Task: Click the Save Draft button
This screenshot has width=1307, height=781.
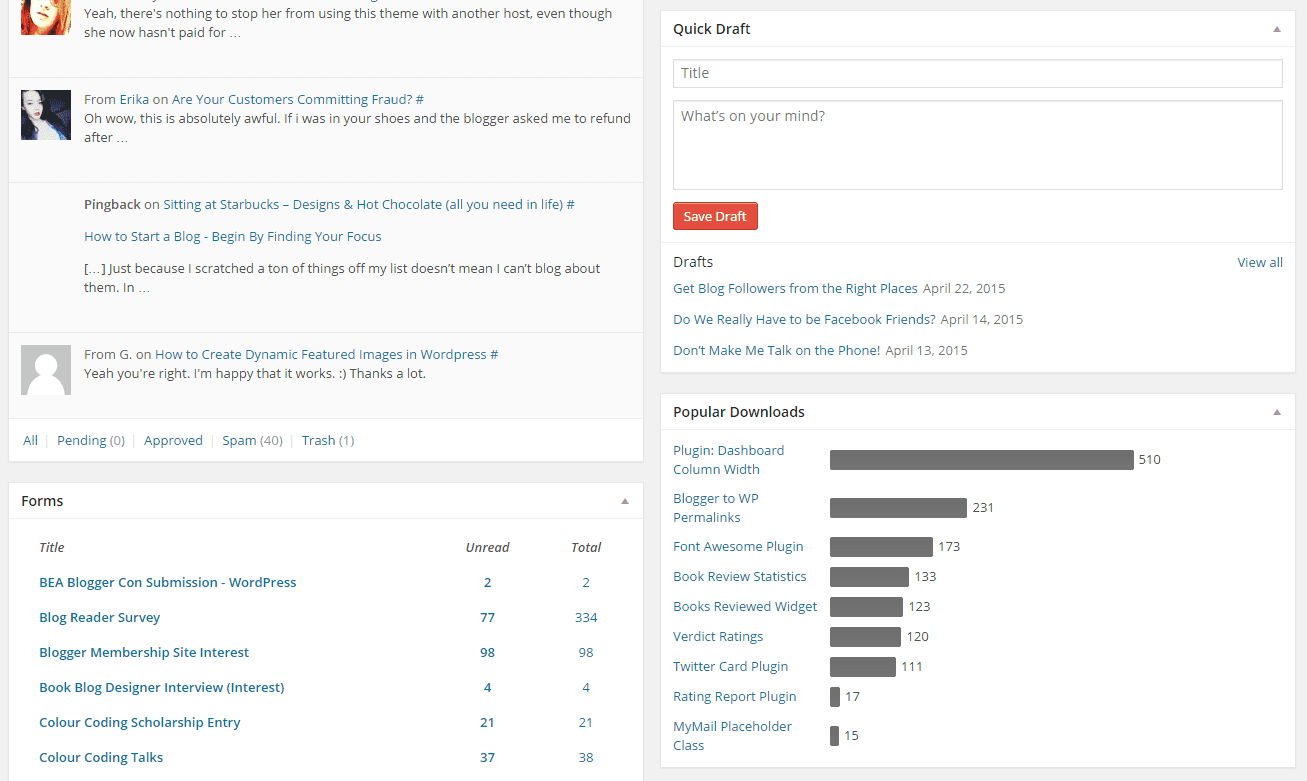Action: point(715,216)
